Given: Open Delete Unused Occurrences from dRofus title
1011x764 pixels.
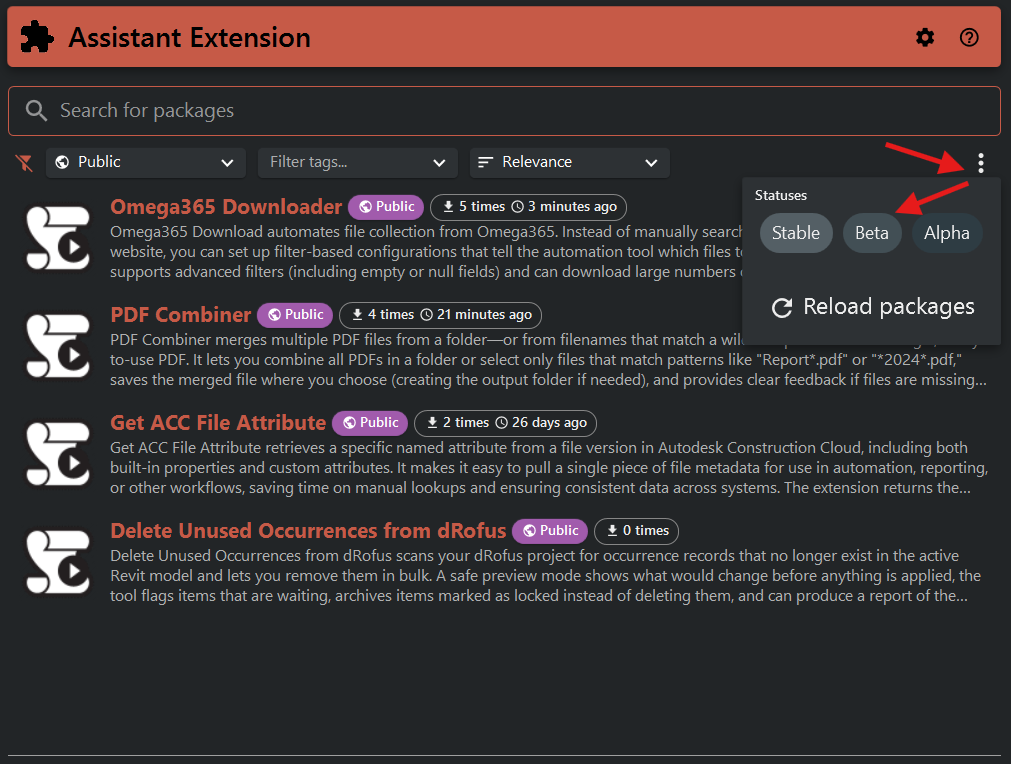Looking at the screenshot, I should point(308,531).
